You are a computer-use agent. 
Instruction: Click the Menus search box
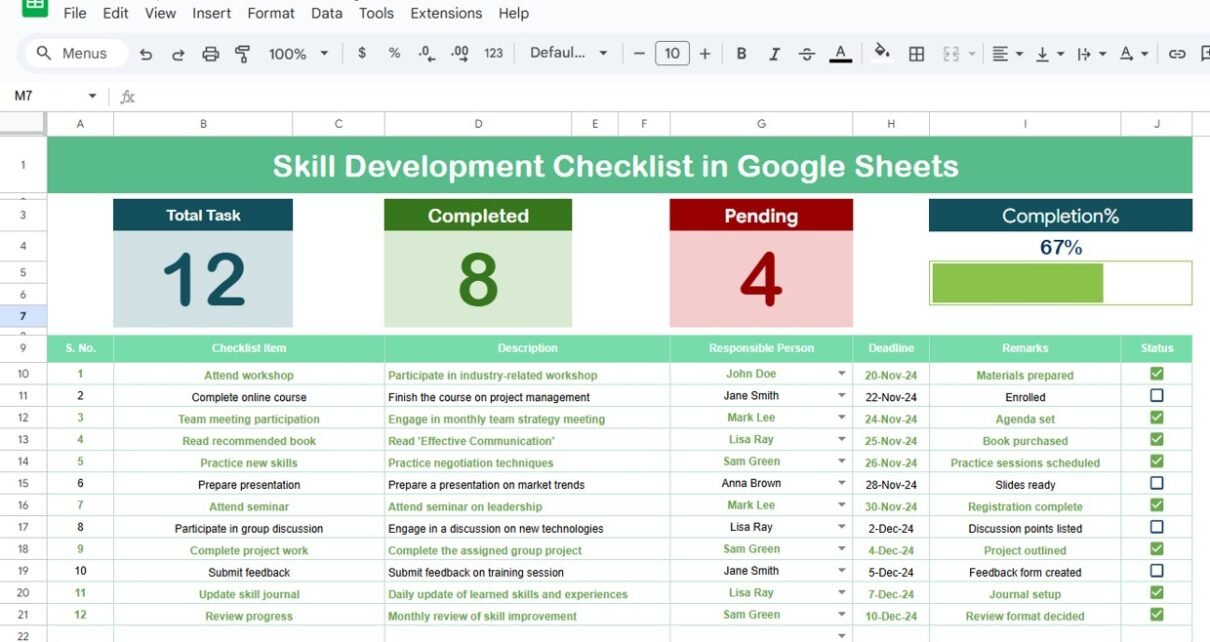[x=76, y=53]
